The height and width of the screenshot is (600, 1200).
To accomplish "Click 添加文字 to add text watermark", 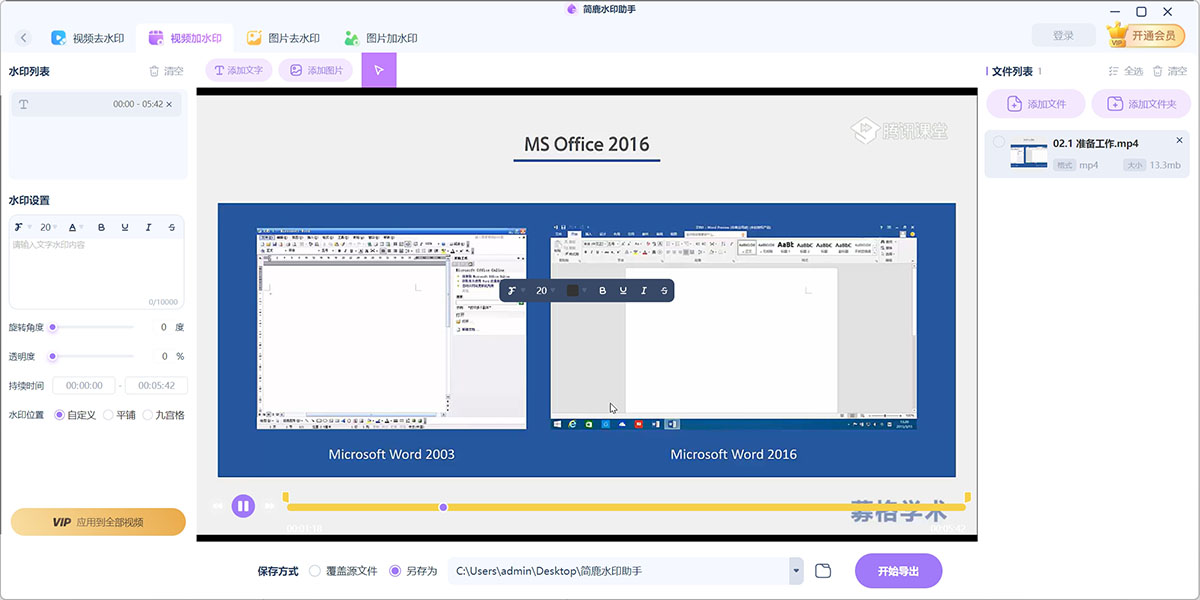I will coord(238,71).
